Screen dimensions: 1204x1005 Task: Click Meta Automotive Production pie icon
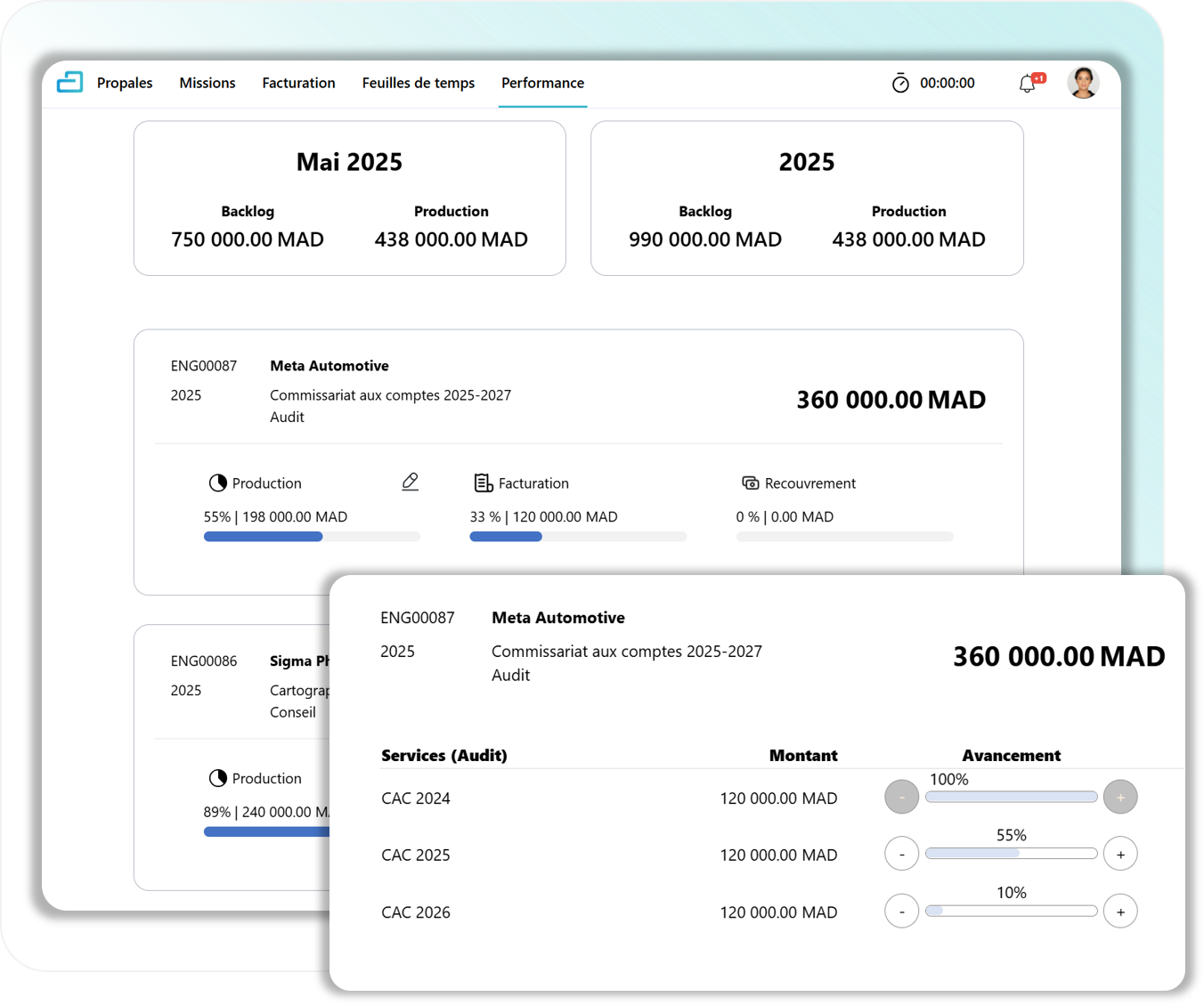click(217, 483)
